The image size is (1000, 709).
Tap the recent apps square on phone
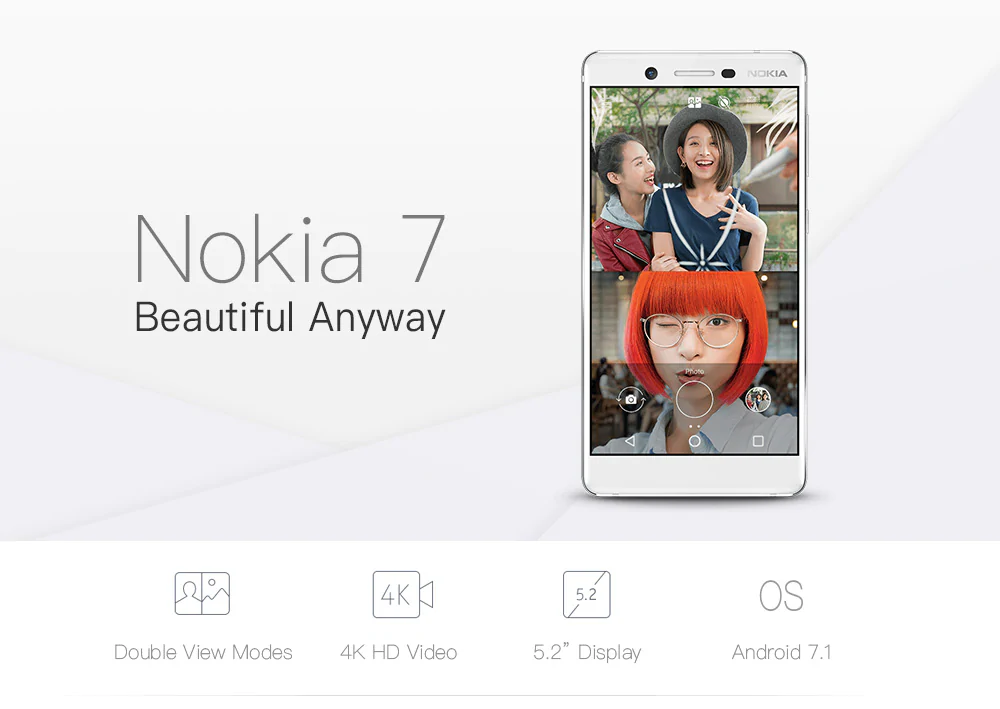758,441
